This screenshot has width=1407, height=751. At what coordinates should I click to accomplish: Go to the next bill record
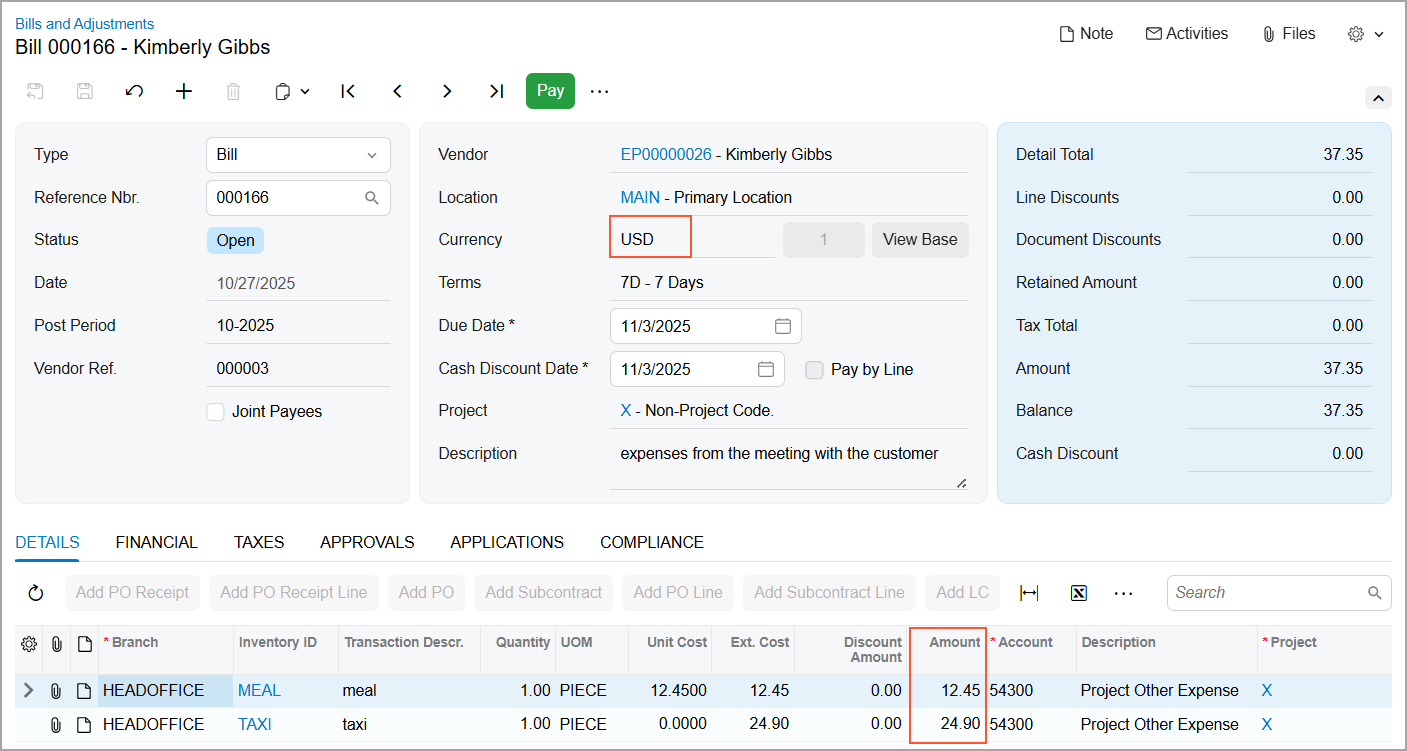pyautogui.click(x=447, y=91)
